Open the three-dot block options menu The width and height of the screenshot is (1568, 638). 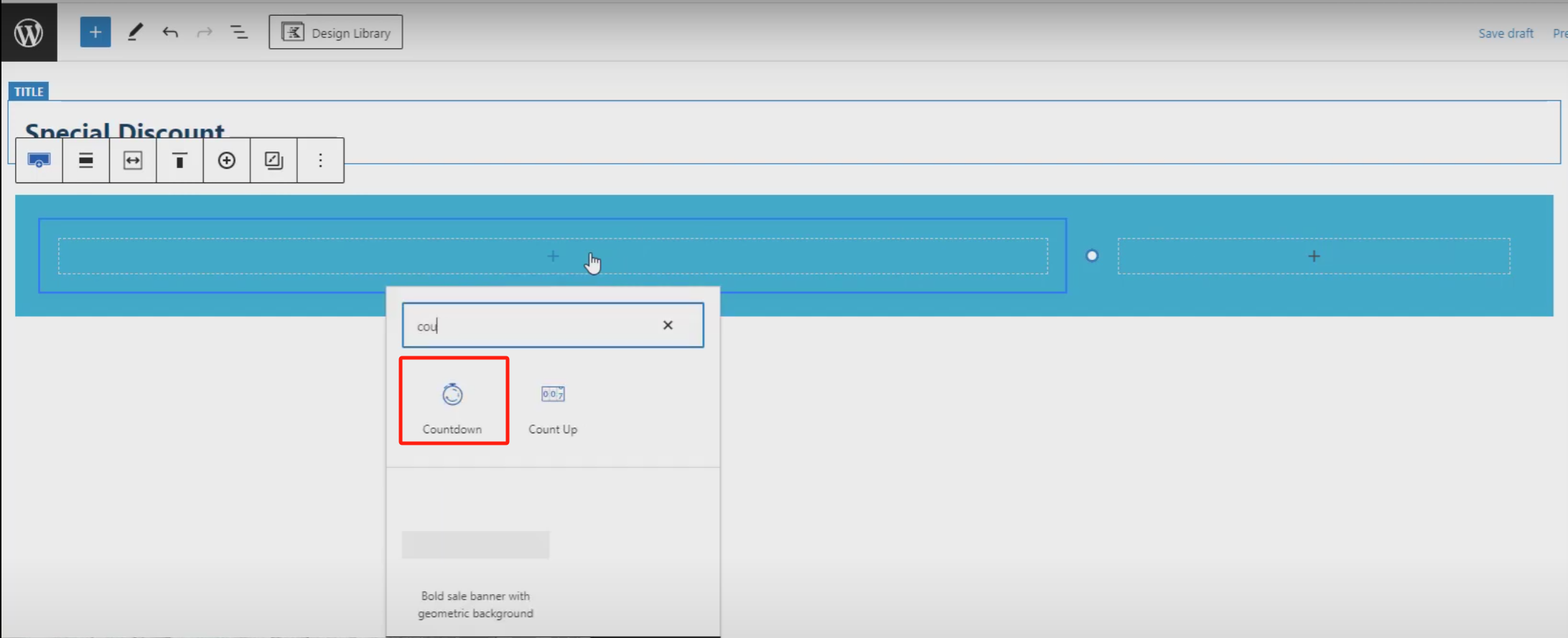(x=320, y=160)
